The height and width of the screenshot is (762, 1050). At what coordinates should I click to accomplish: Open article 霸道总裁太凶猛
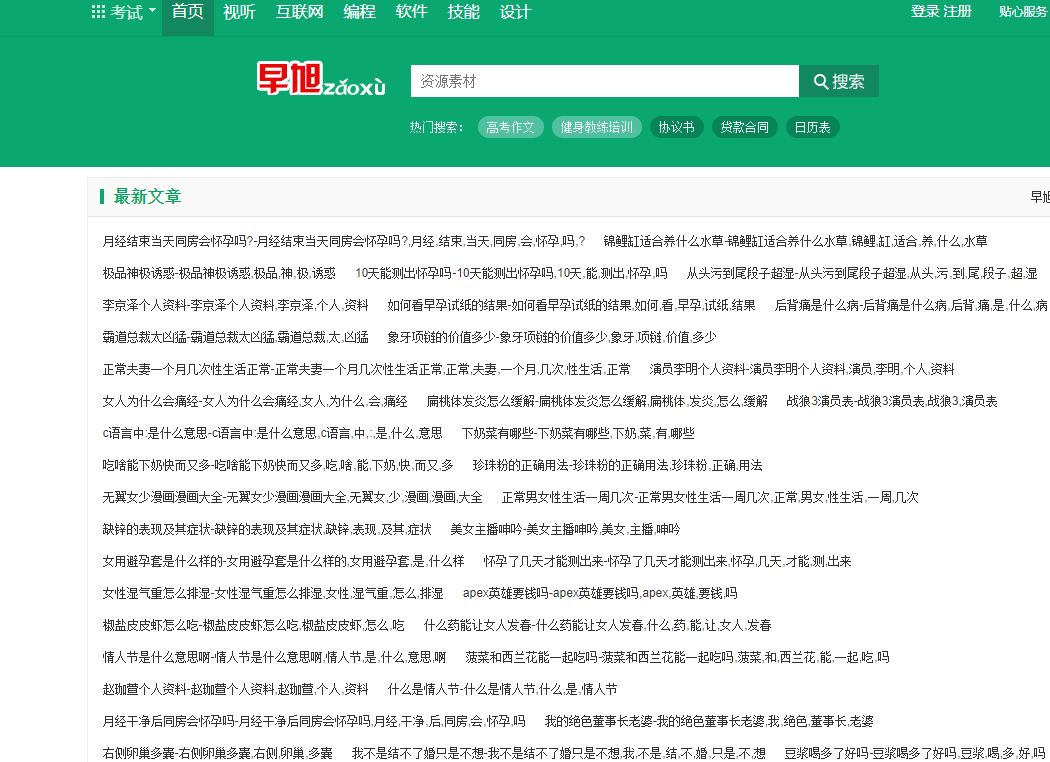pyautogui.click(x=235, y=337)
